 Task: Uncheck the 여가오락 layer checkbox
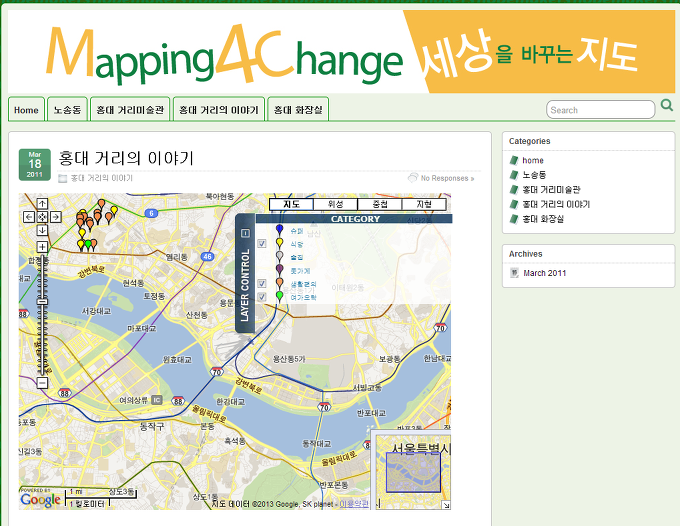(x=262, y=297)
